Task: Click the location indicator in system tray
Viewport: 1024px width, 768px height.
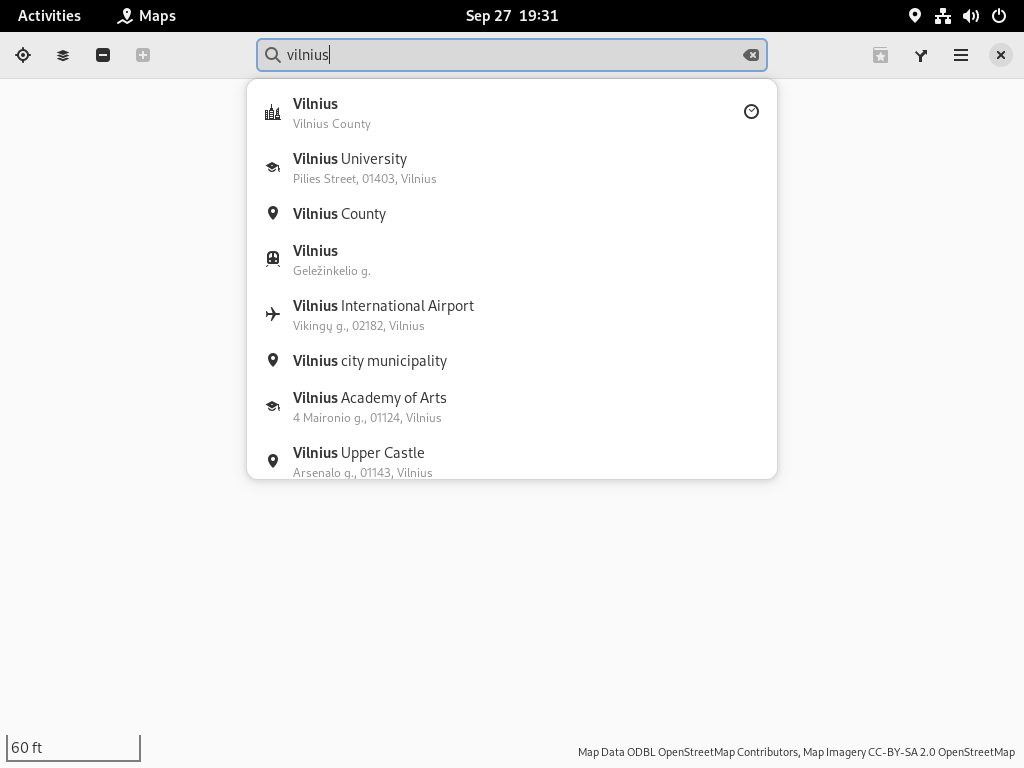Action: 914,16
